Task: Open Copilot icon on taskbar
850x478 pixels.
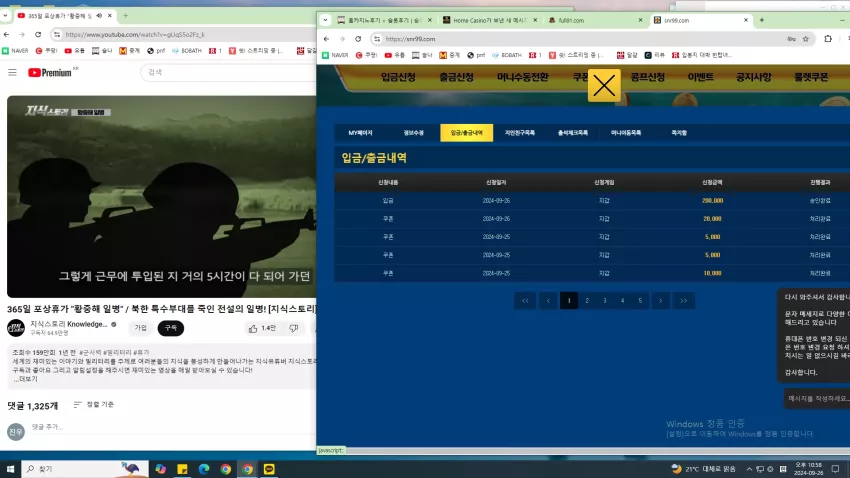Action: pyautogui.click(x=160, y=469)
